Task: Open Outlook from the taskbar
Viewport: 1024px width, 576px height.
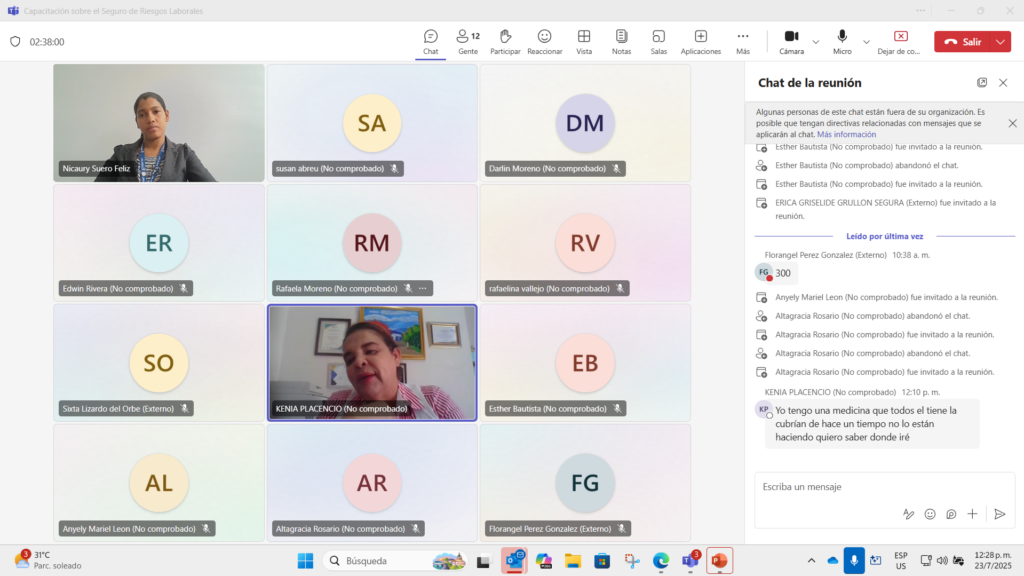Action: (514, 560)
